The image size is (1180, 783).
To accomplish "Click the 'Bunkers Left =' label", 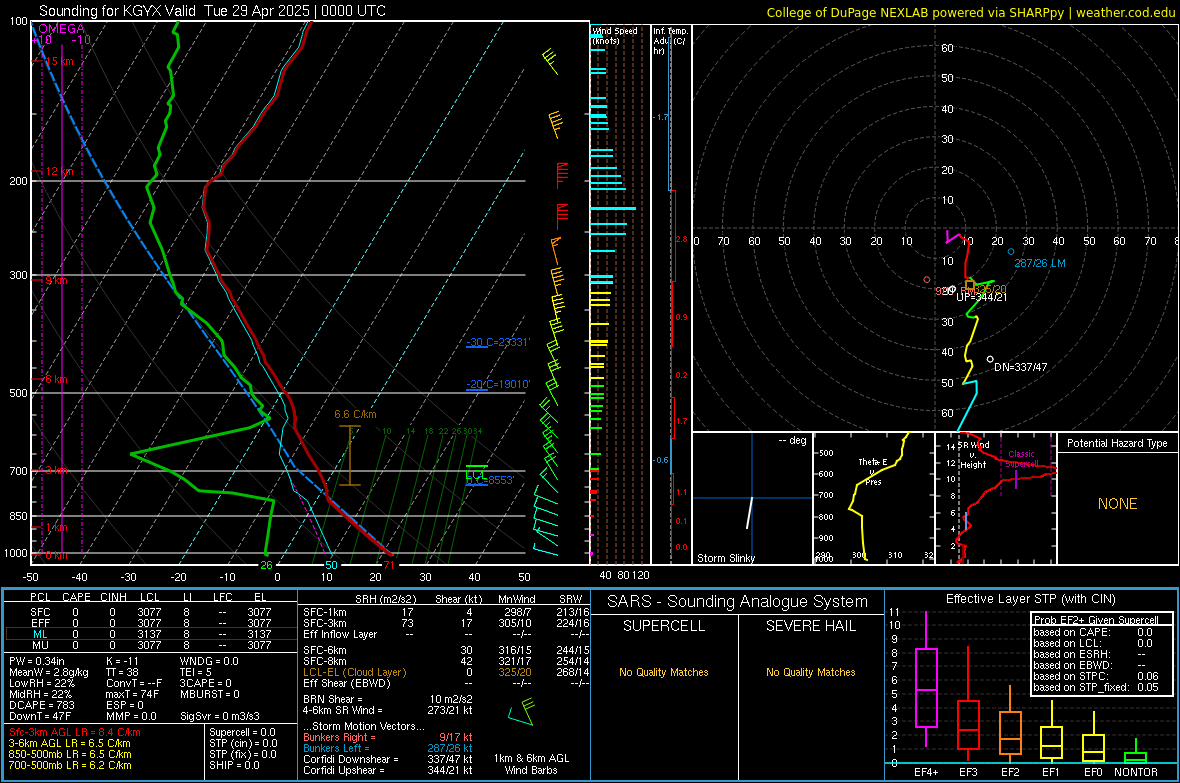I will click(336, 748).
